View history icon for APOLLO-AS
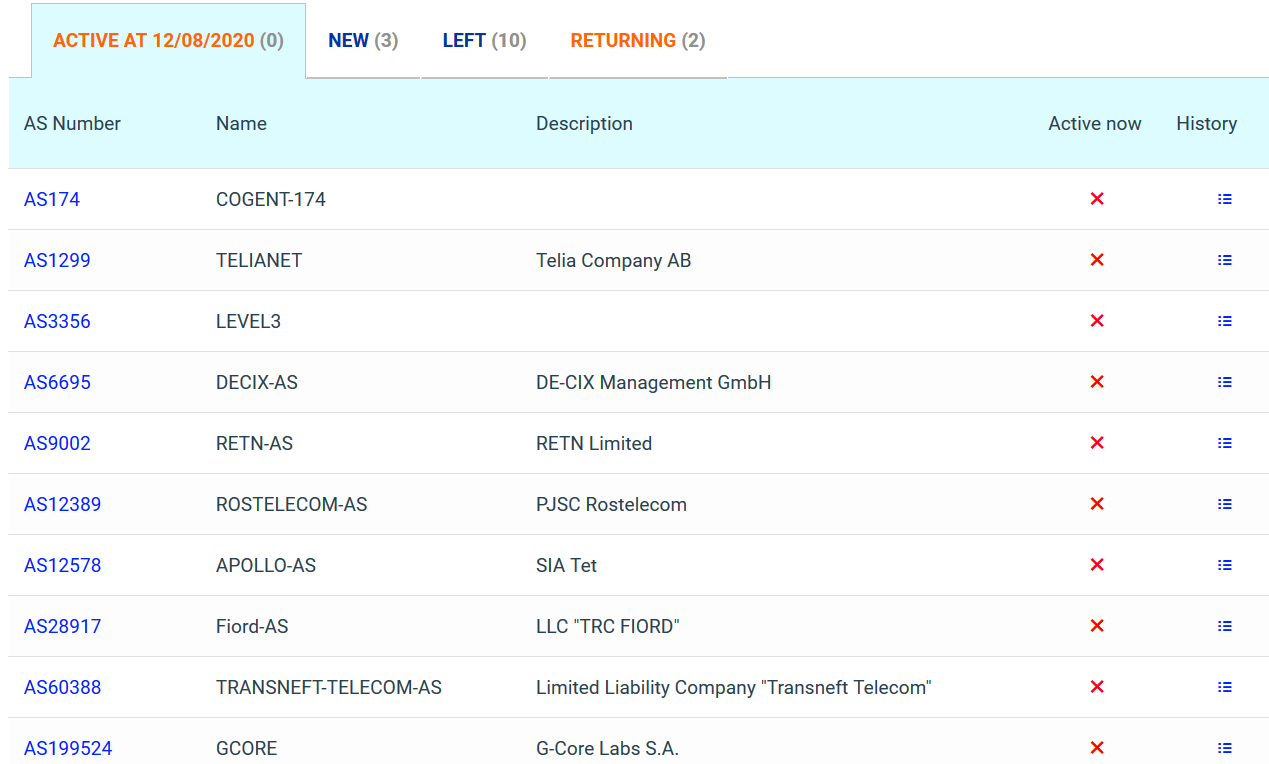Image resolution: width=1269 pixels, height=764 pixels. click(1224, 565)
